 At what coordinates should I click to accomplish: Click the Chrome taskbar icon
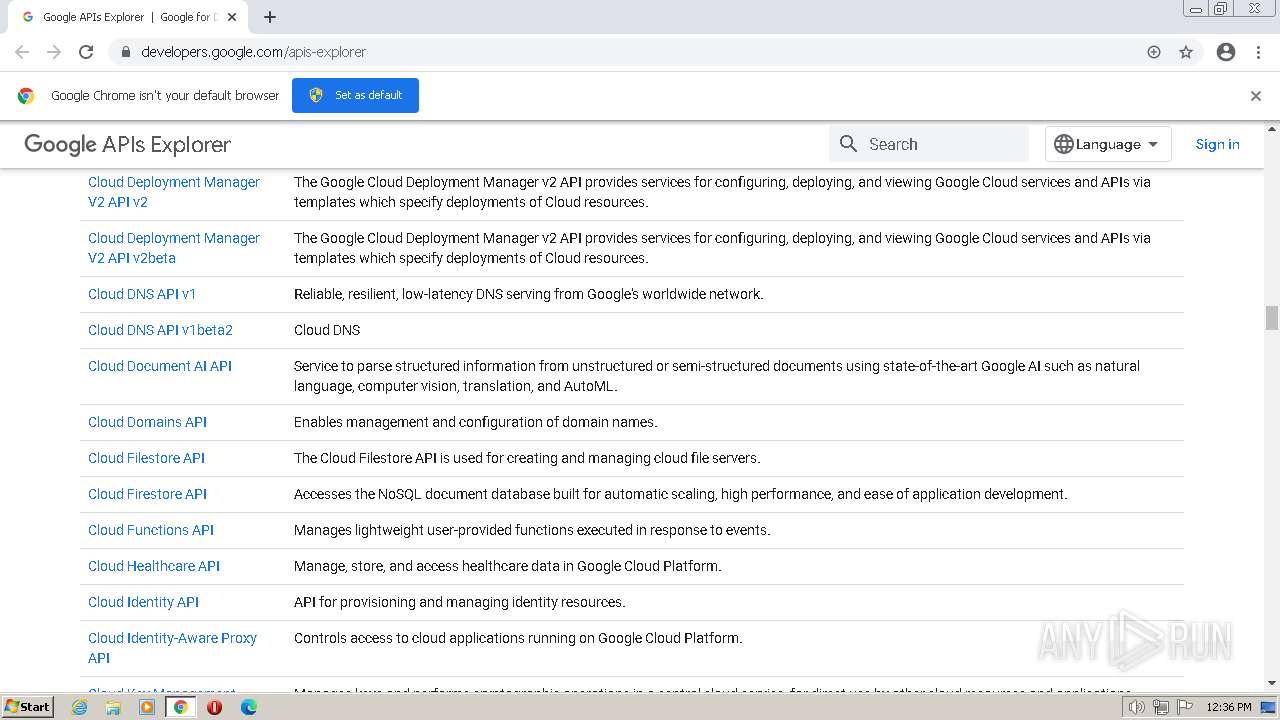pos(181,707)
